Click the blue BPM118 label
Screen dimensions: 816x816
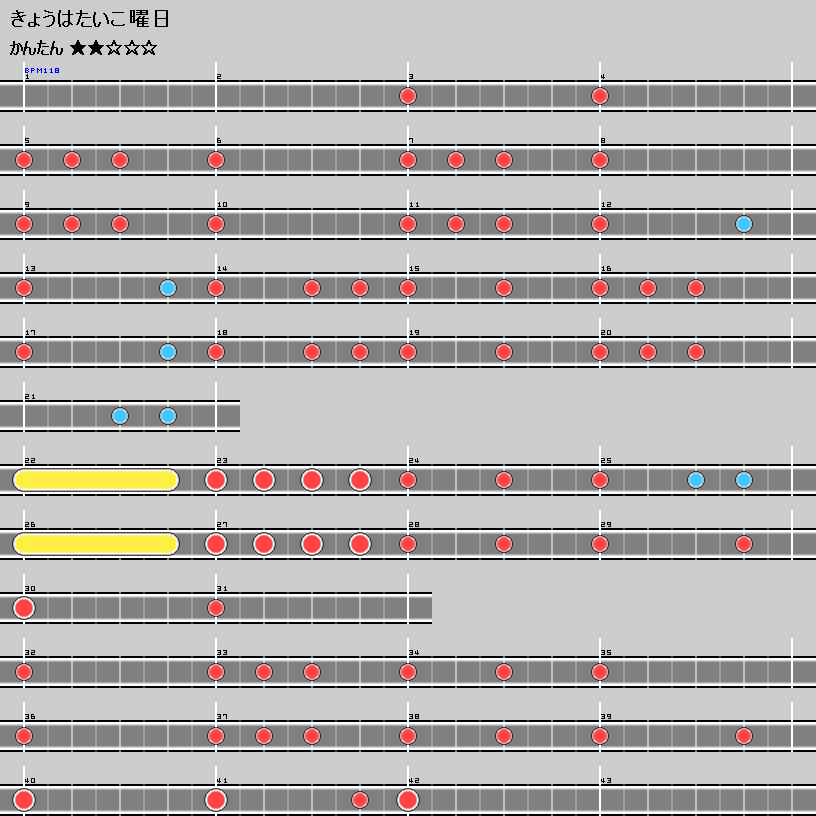point(42,71)
